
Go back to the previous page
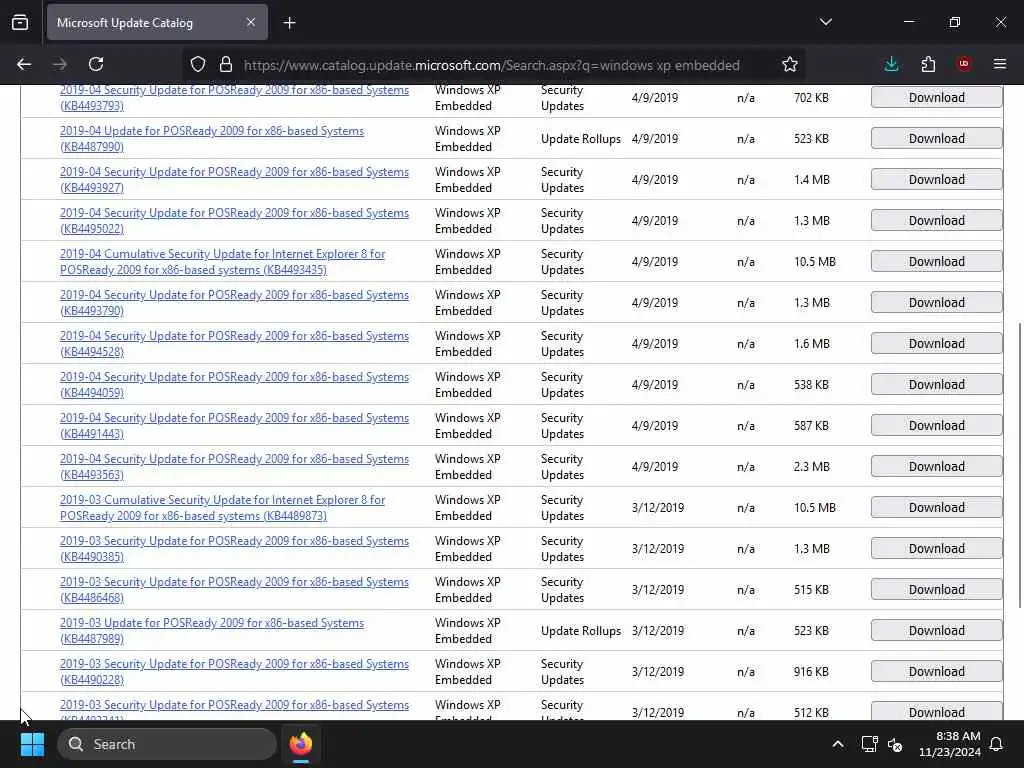[24, 64]
